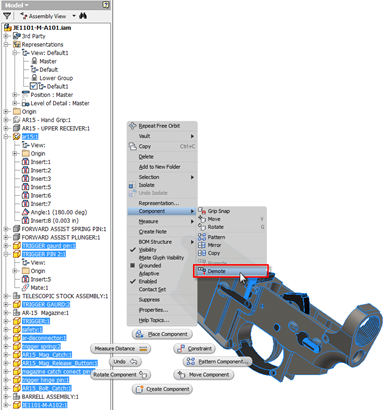Select Insert:8 (0.003 in) constraint
387x410 pixels.
(x=55, y=220)
